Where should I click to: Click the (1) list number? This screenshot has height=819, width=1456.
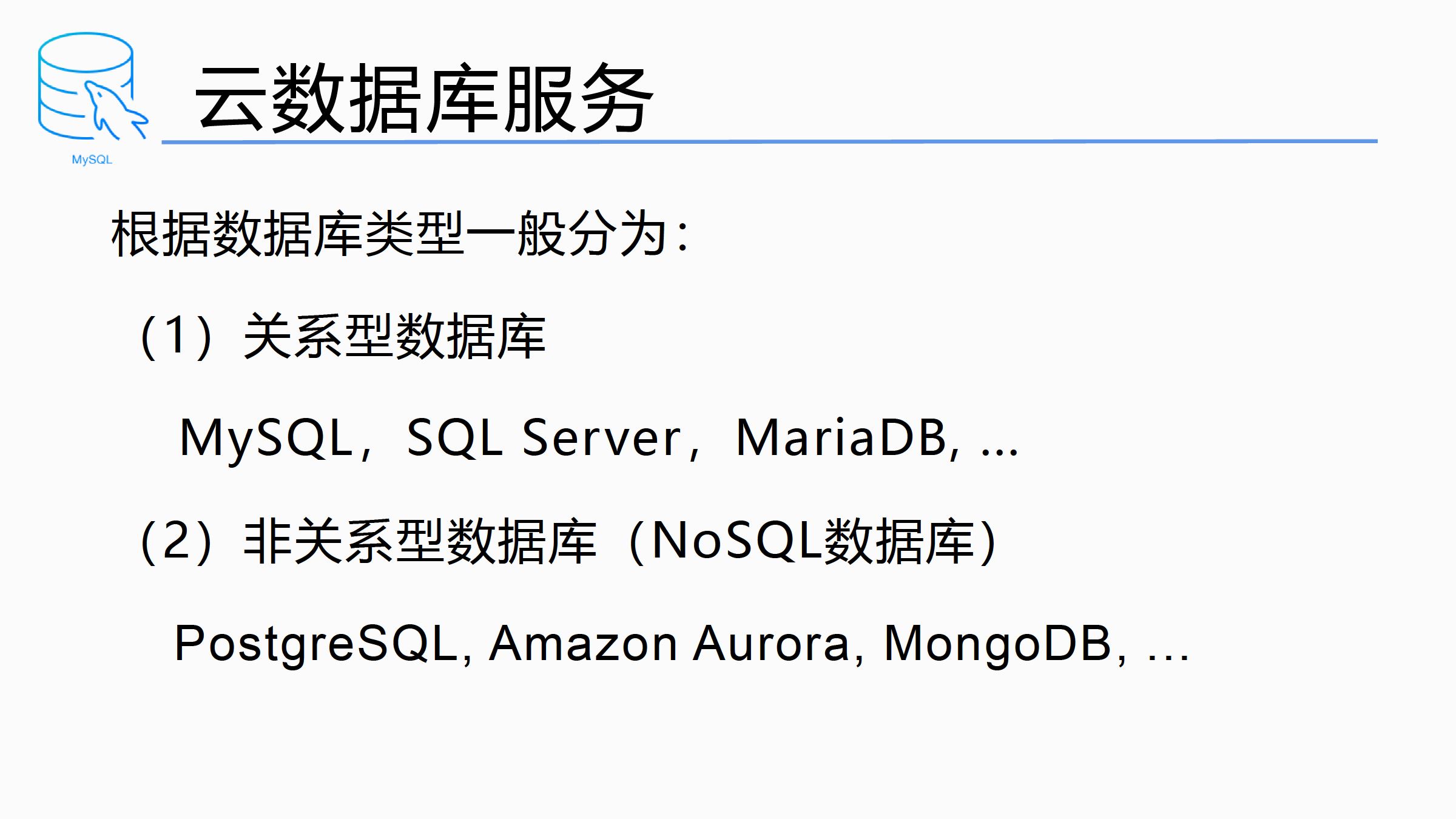176,336
